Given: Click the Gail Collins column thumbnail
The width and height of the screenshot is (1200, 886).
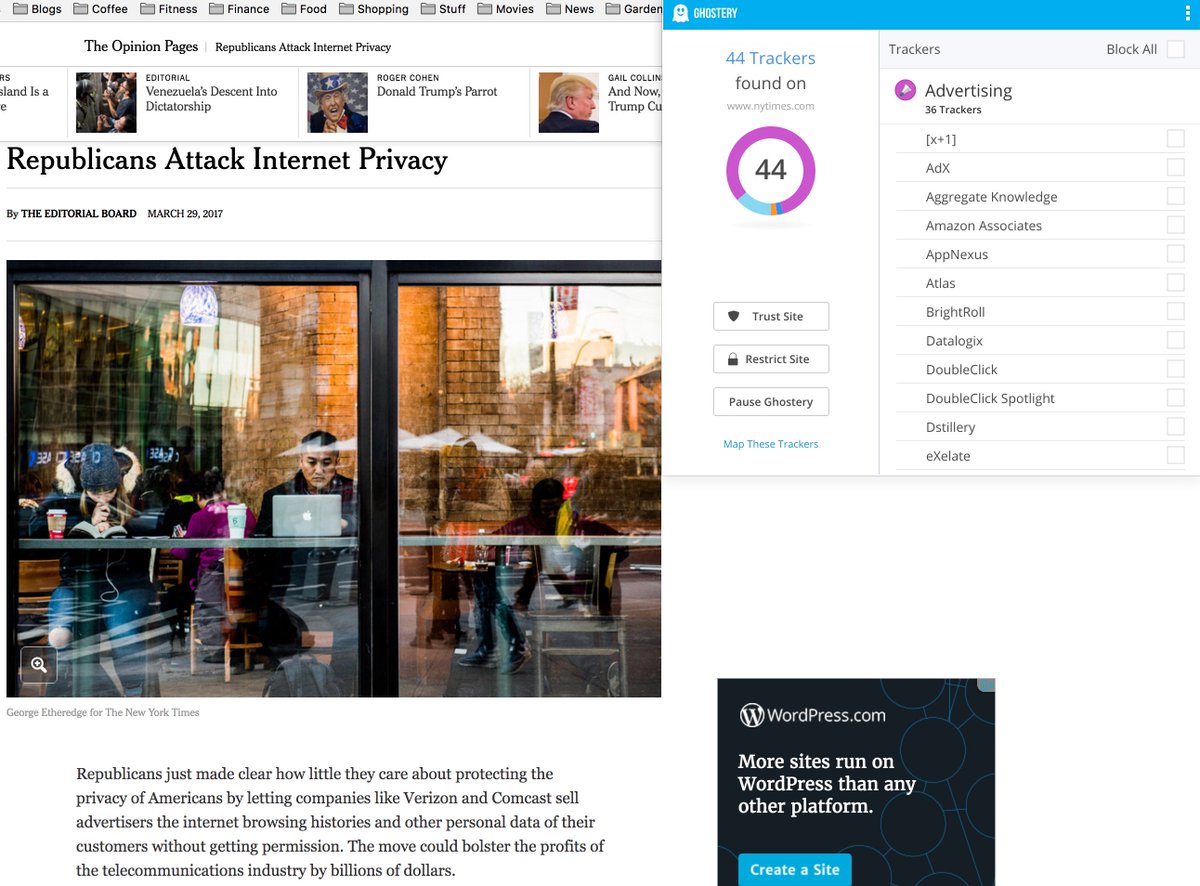Looking at the screenshot, I should (x=568, y=102).
